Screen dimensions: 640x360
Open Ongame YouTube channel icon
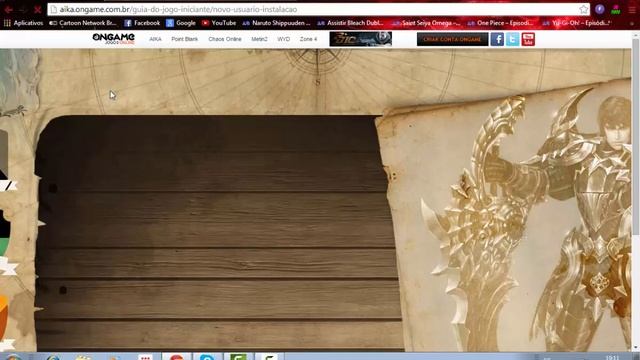coord(528,39)
